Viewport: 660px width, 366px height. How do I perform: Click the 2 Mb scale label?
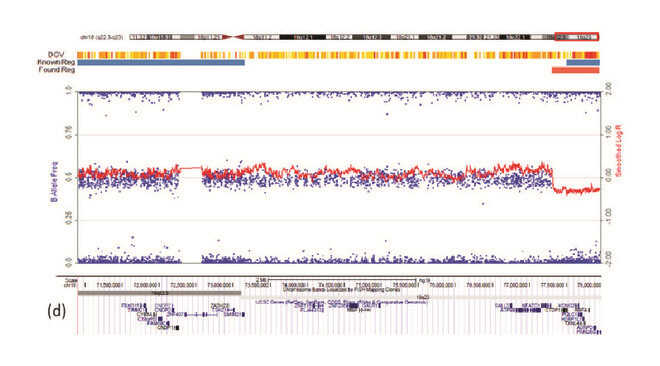(x=261, y=280)
